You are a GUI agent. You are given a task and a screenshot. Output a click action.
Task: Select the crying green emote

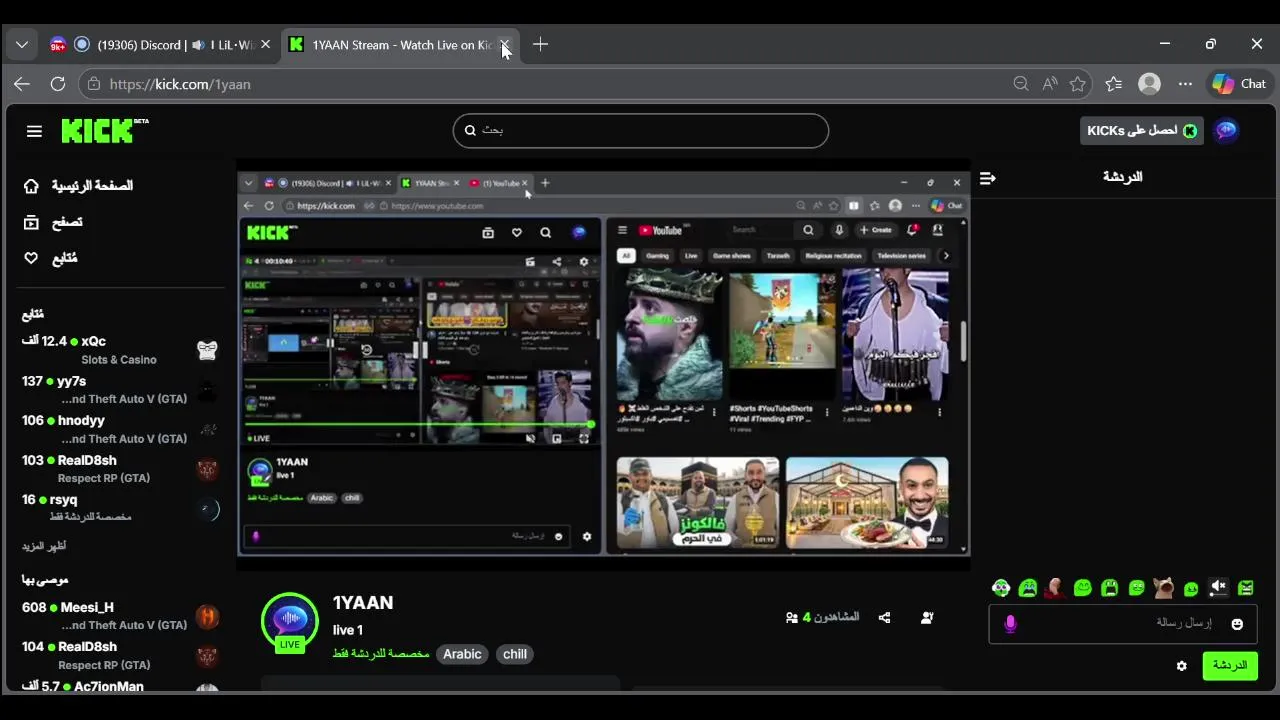(1028, 588)
